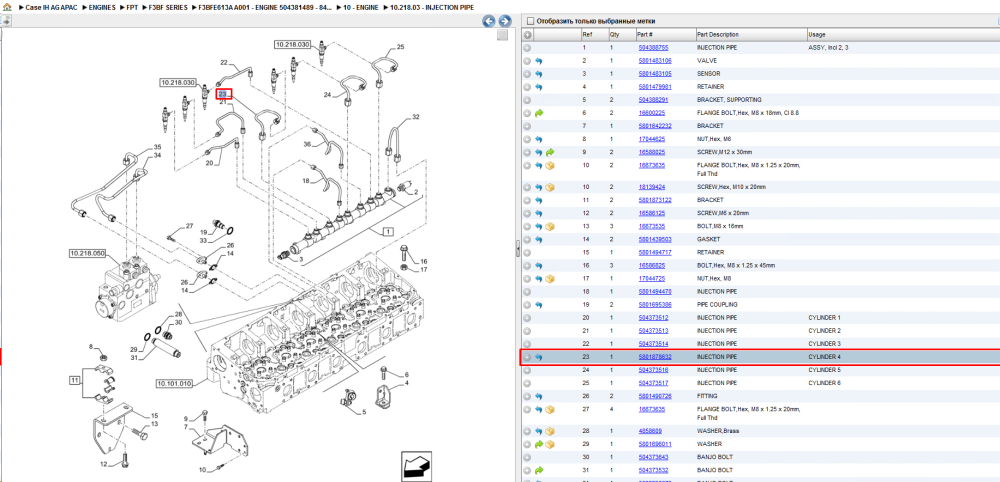Click the blue arrow icon in GASKET row

tap(538, 240)
